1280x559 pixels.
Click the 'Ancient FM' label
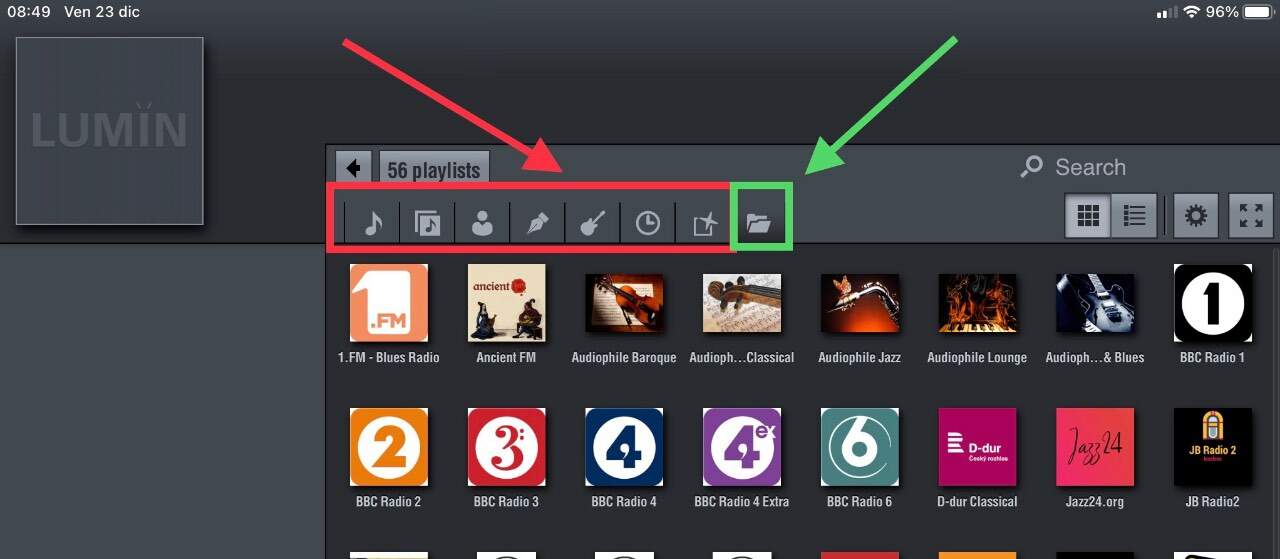tap(506, 357)
